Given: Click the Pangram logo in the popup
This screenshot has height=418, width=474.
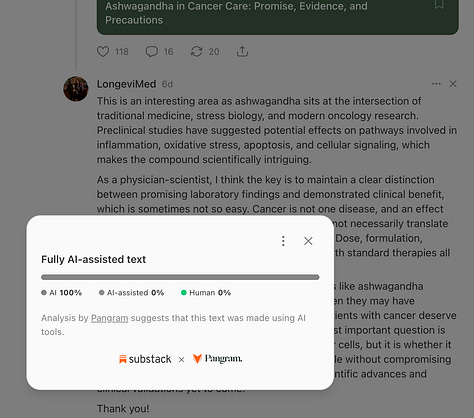Looking at the screenshot, I should coord(217,359).
